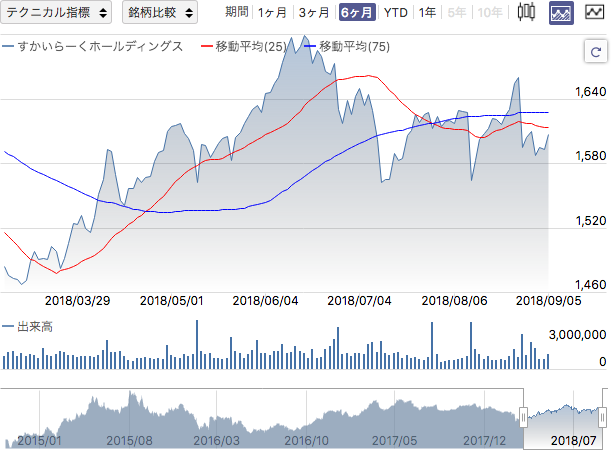Select the YTD period
612x451 pixels.
coord(395,12)
